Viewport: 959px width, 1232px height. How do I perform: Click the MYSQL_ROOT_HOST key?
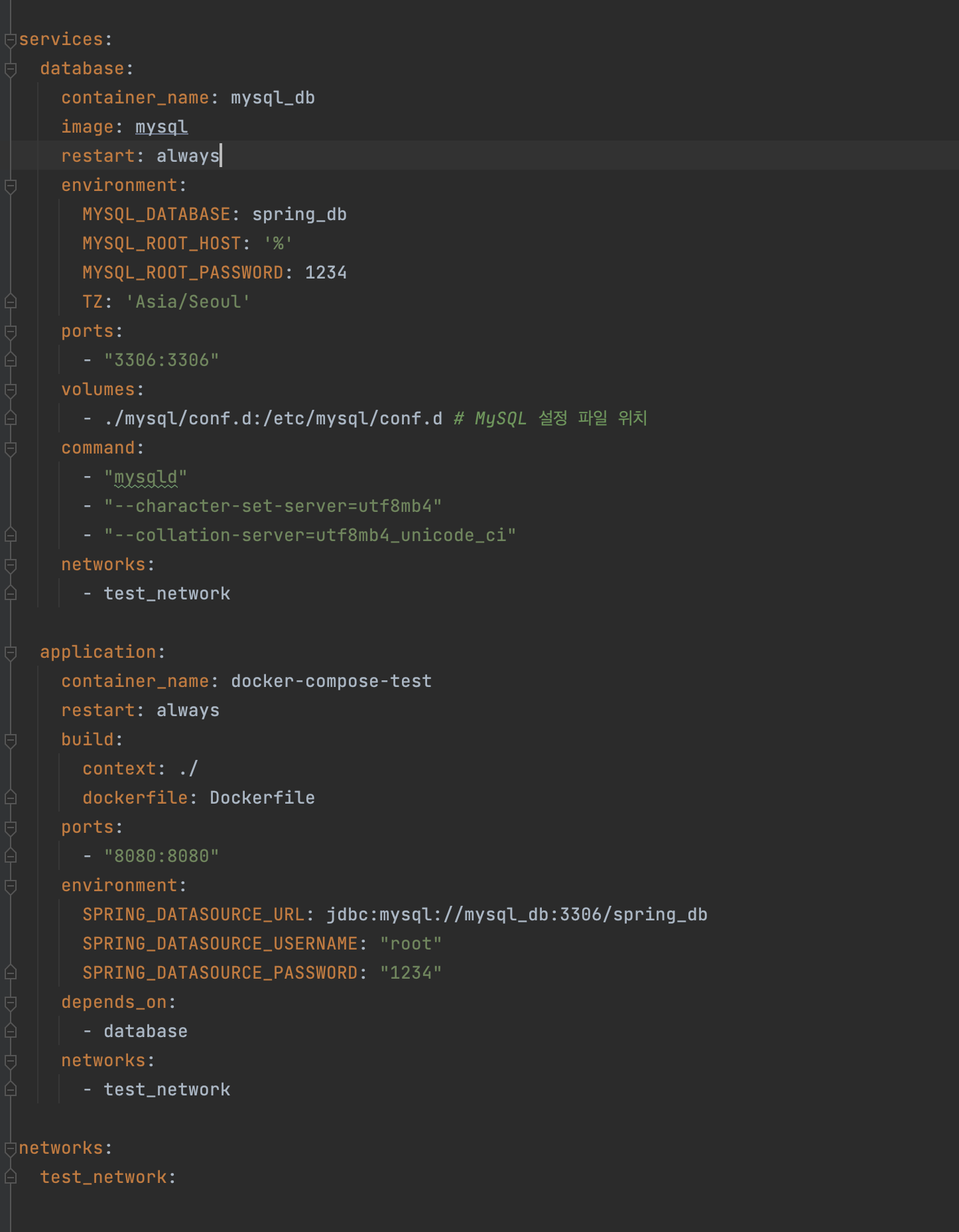(x=162, y=243)
